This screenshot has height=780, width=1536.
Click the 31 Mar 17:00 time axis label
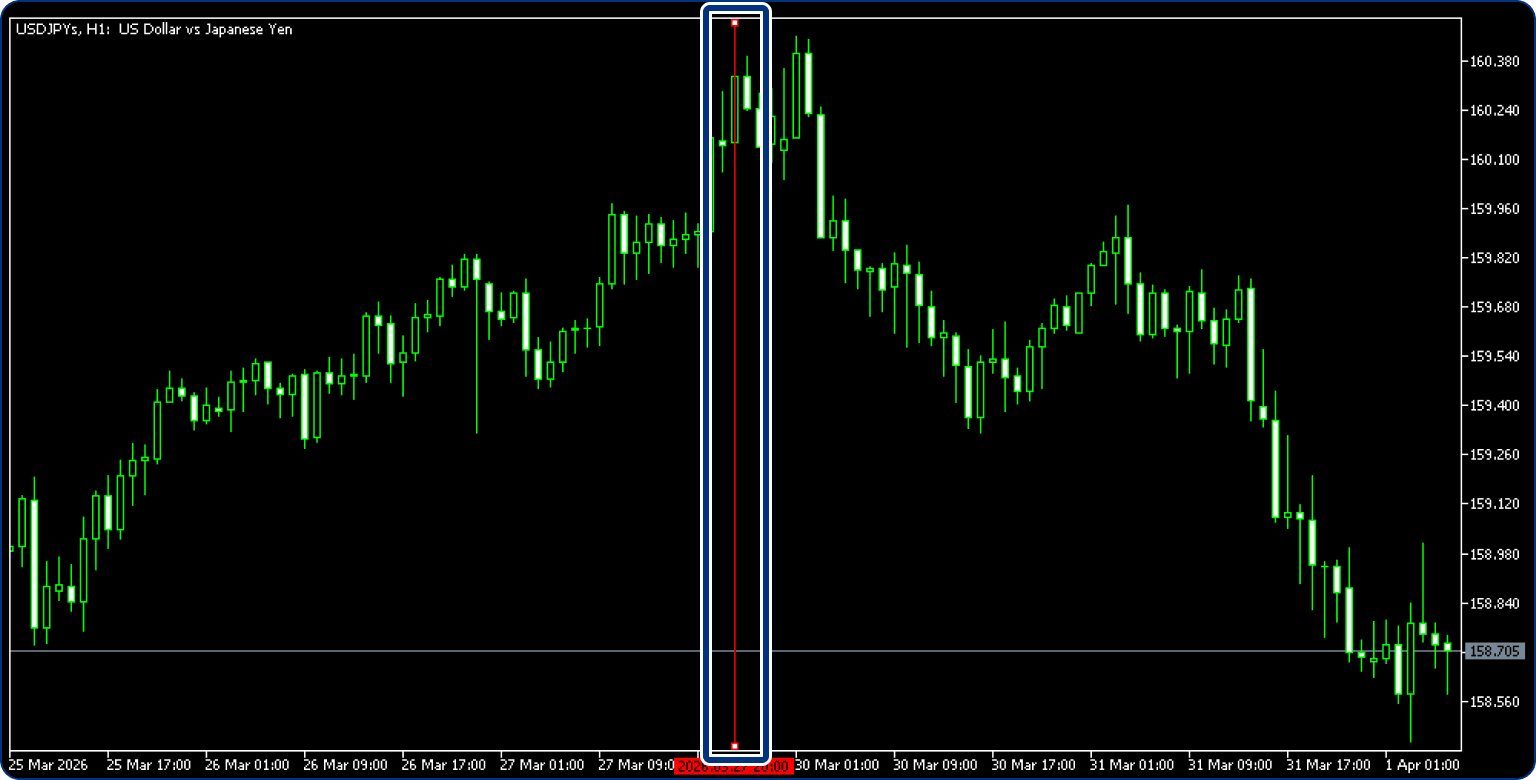[1328, 765]
